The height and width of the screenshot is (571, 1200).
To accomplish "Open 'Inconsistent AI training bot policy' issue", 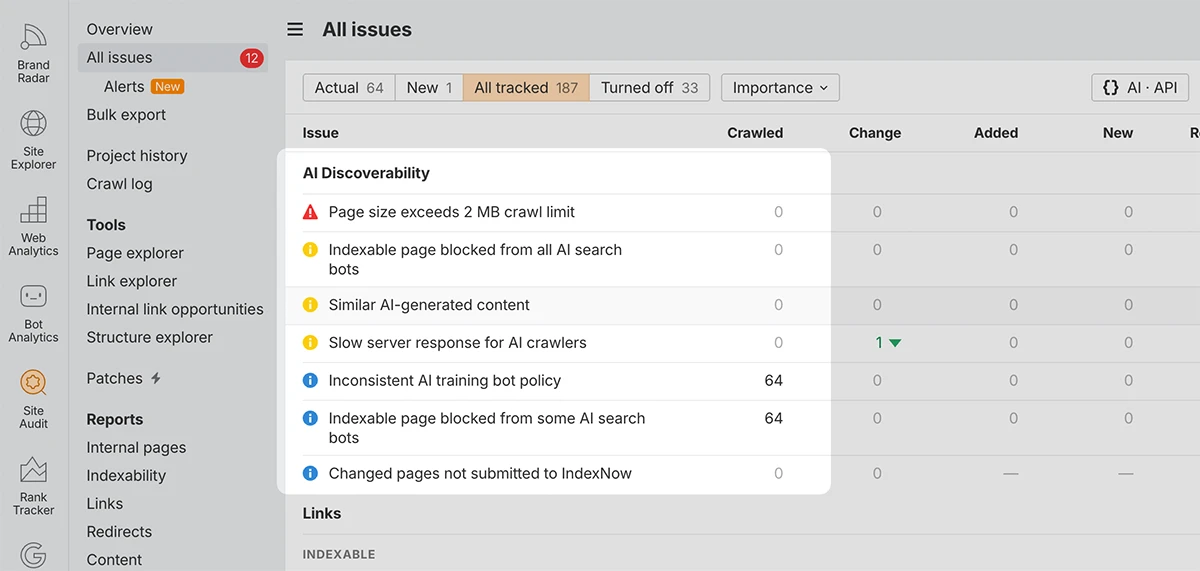I will pos(445,381).
